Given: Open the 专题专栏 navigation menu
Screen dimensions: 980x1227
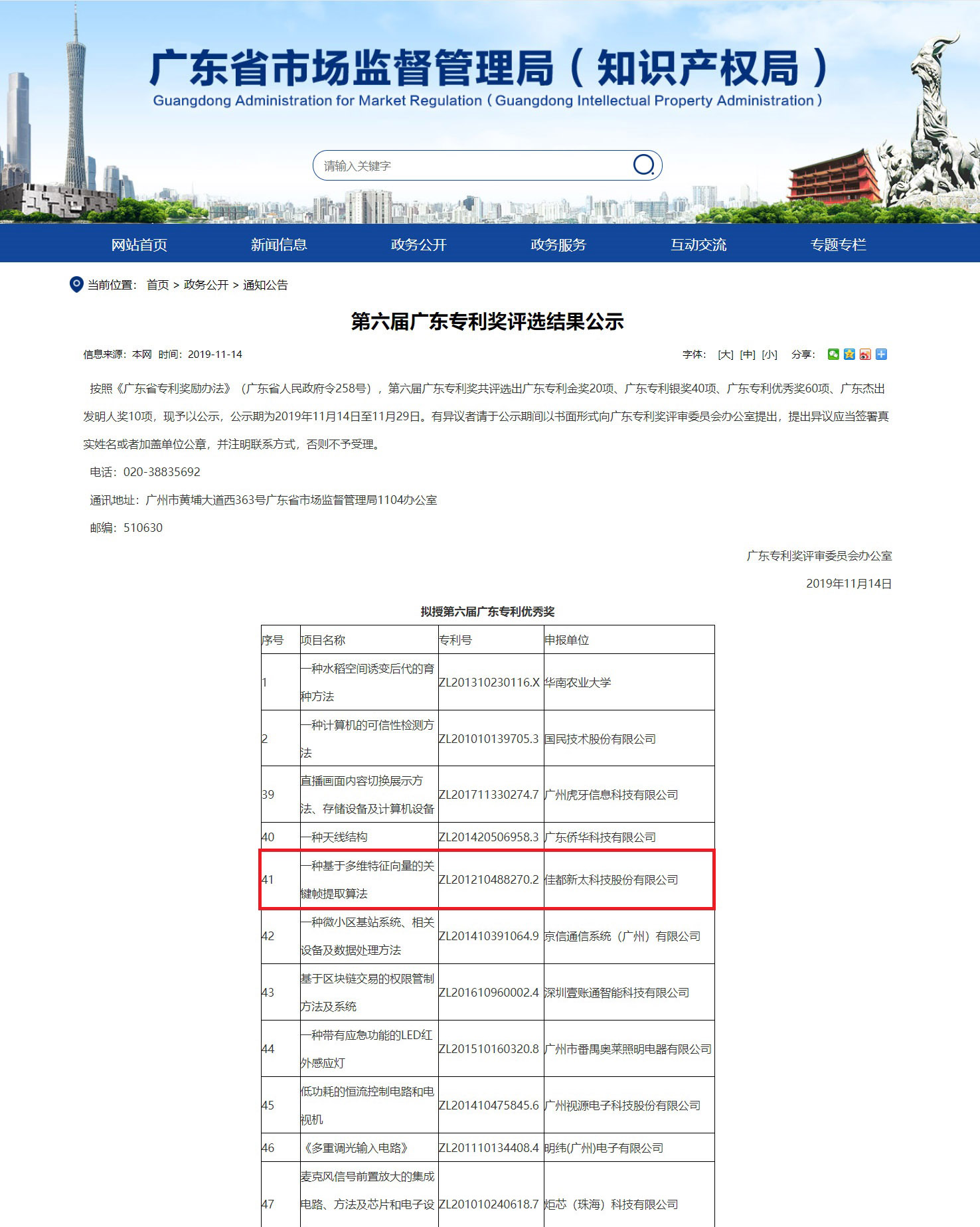Looking at the screenshot, I should coord(838,244).
